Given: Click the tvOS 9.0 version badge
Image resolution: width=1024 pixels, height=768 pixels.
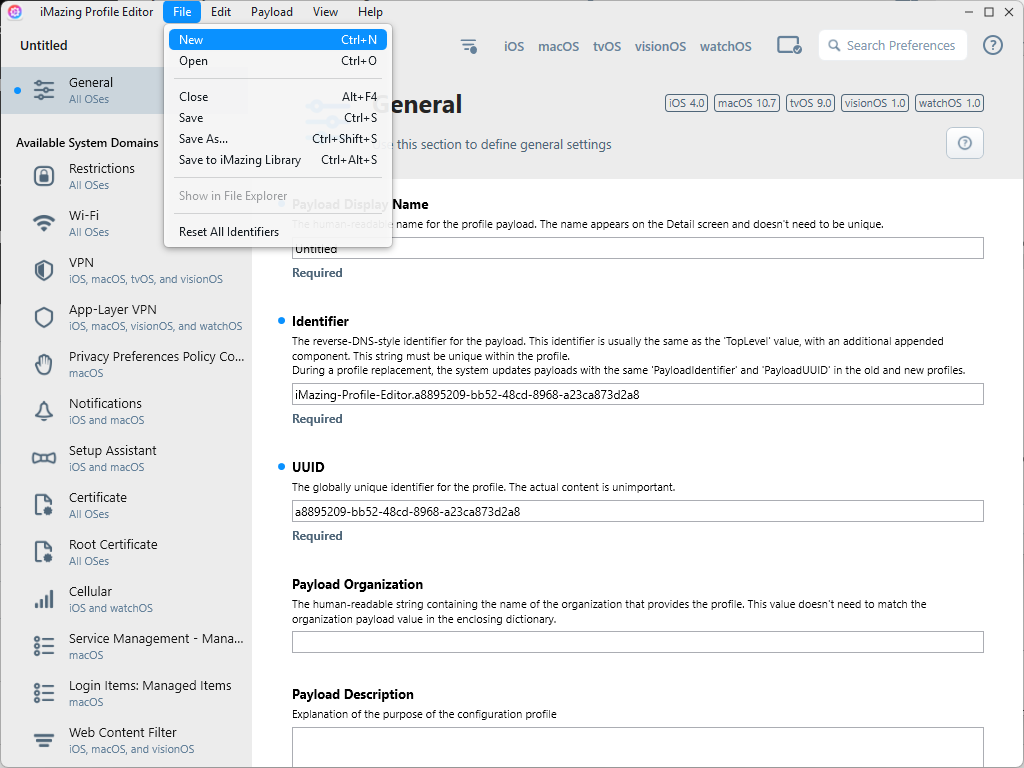Looking at the screenshot, I should click(810, 103).
